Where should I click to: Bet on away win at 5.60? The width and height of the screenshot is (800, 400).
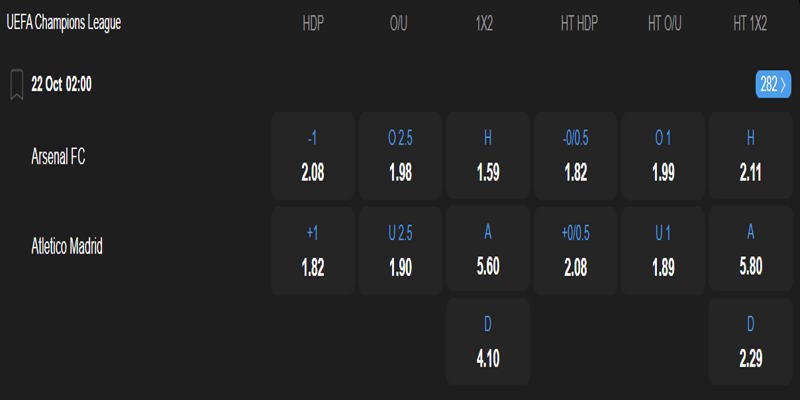point(488,252)
